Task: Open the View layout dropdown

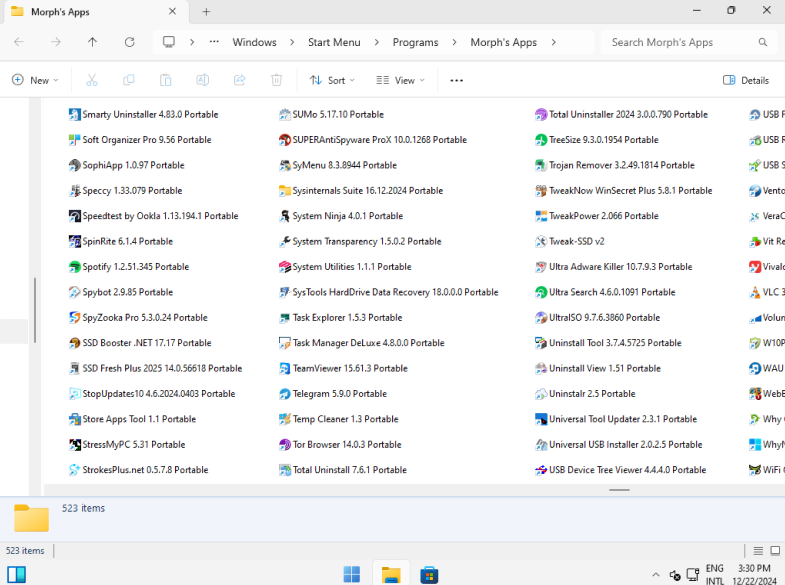Action: pos(401,80)
